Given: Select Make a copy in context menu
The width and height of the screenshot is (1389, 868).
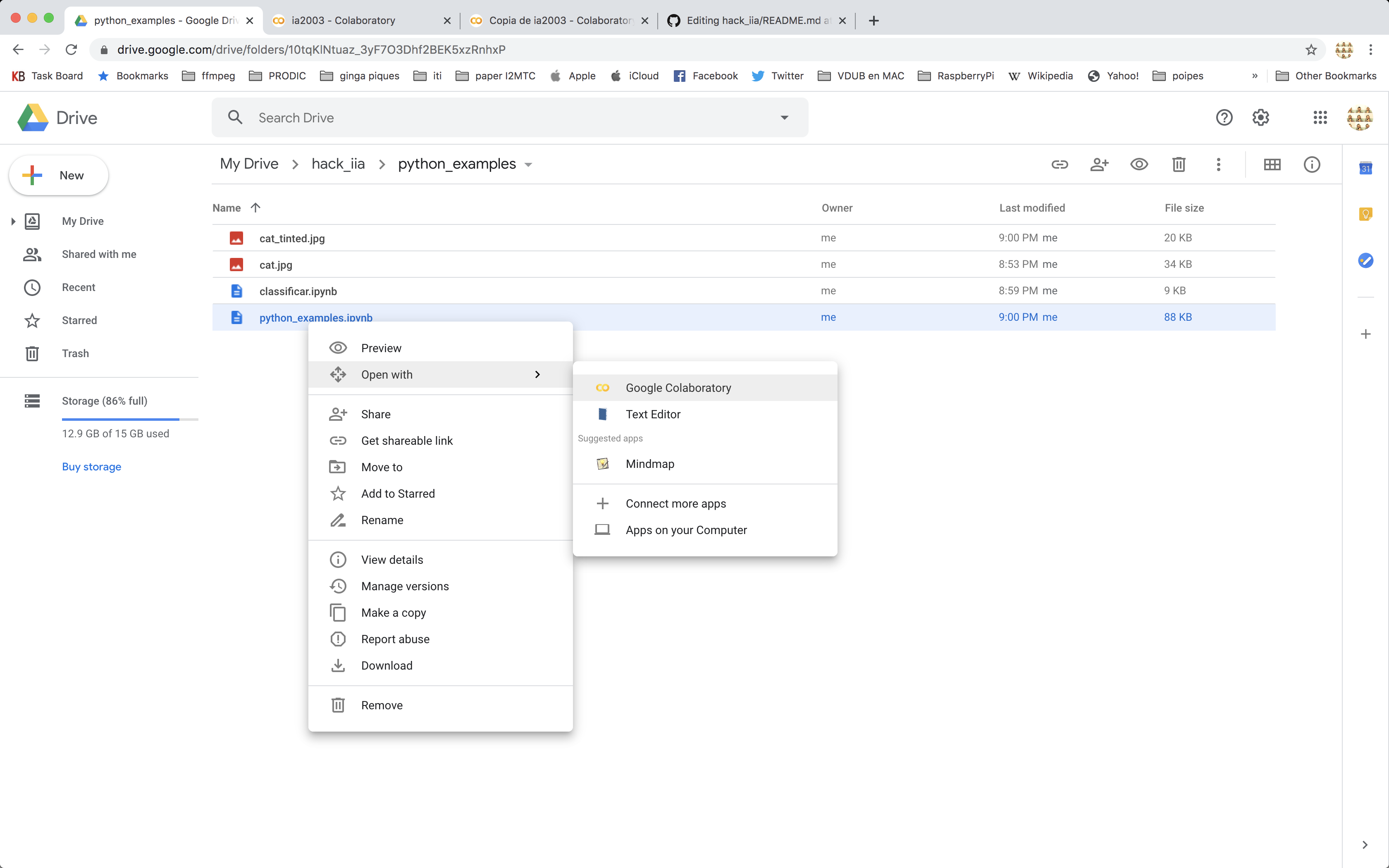Looking at the screenshot, I should tap(393, 613).
